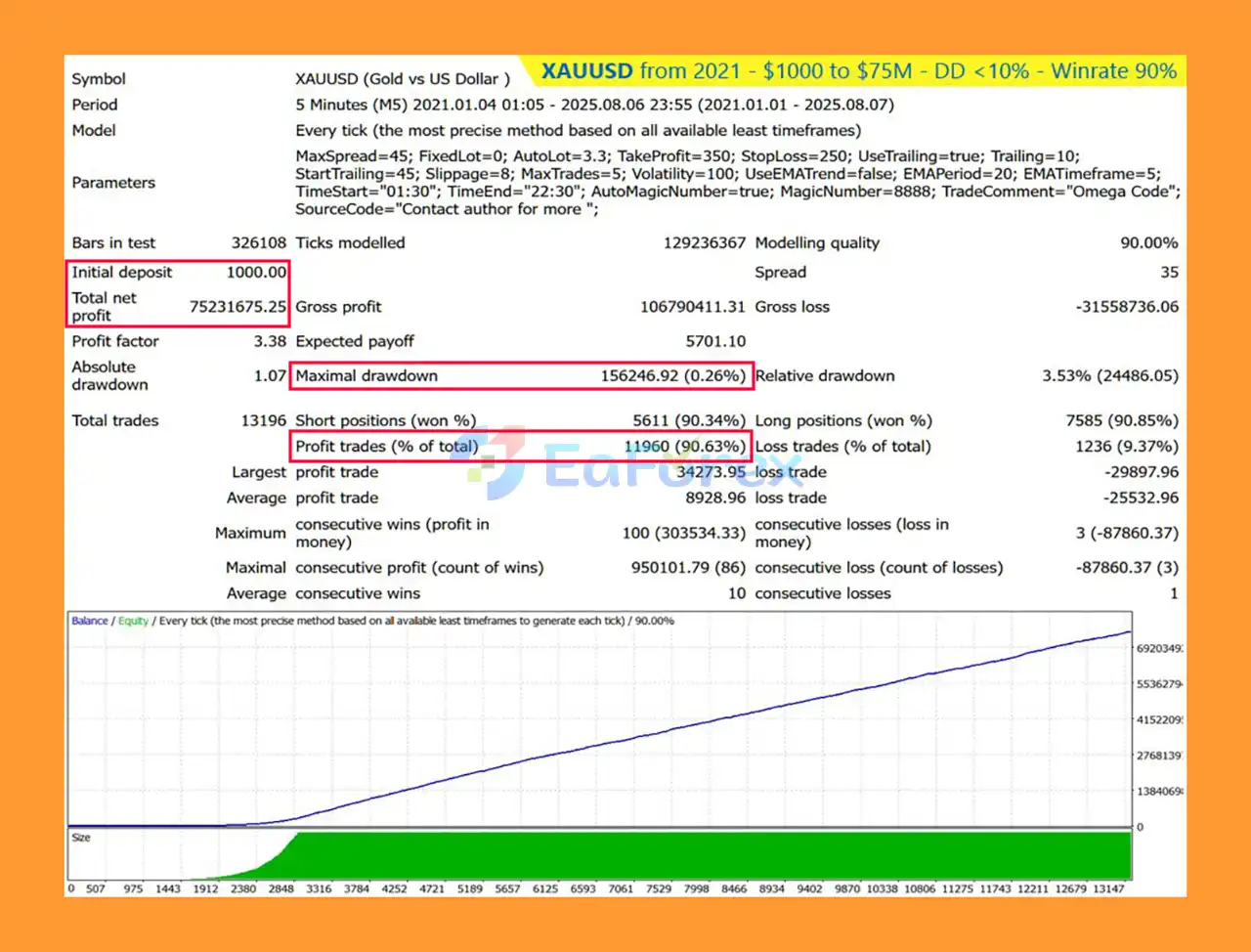Click the Total trades 13196 value
This screenshot has width=1251, height=952.
264,421
